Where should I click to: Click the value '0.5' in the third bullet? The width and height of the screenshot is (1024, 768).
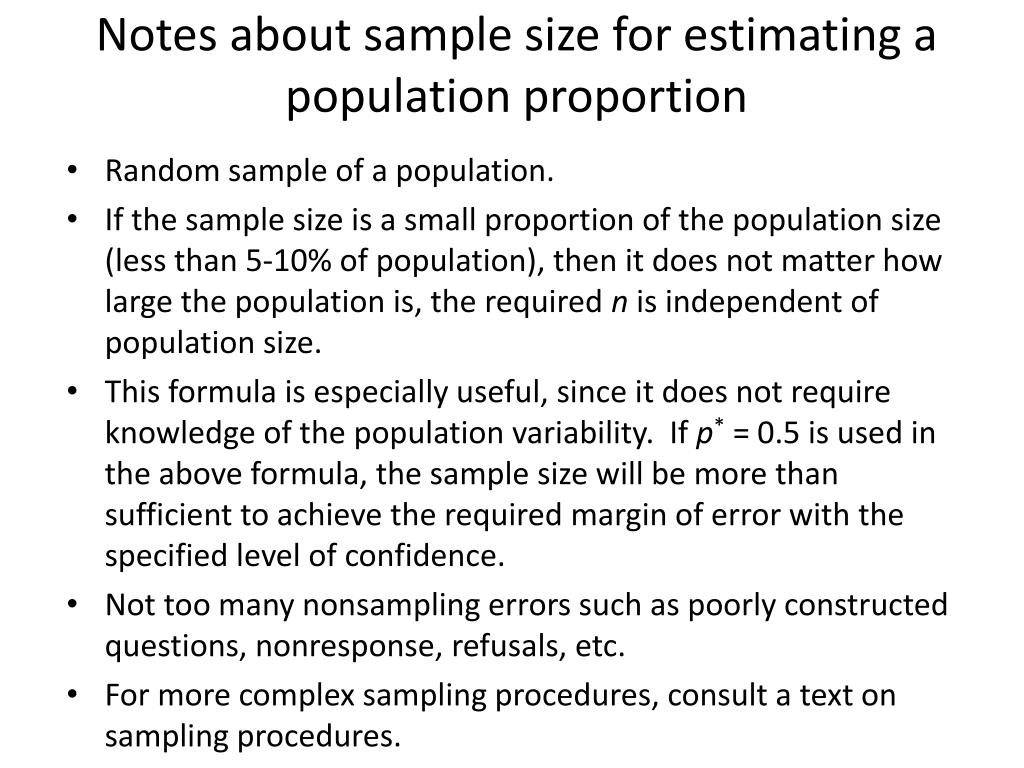pyautogui.click(x=778, y=432)
